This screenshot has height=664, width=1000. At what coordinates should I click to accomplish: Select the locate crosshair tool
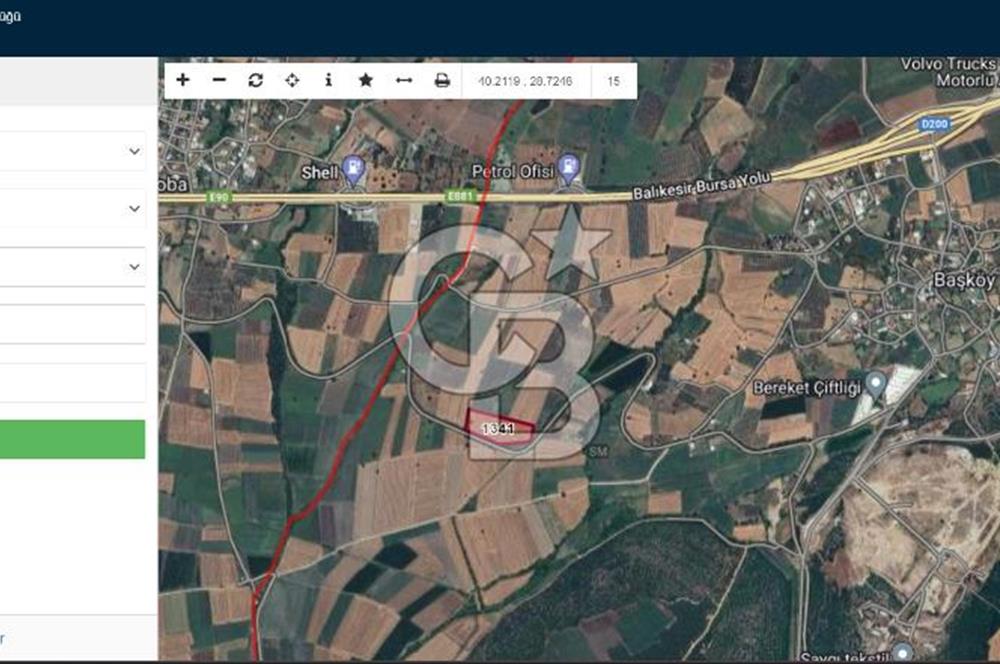292,78
